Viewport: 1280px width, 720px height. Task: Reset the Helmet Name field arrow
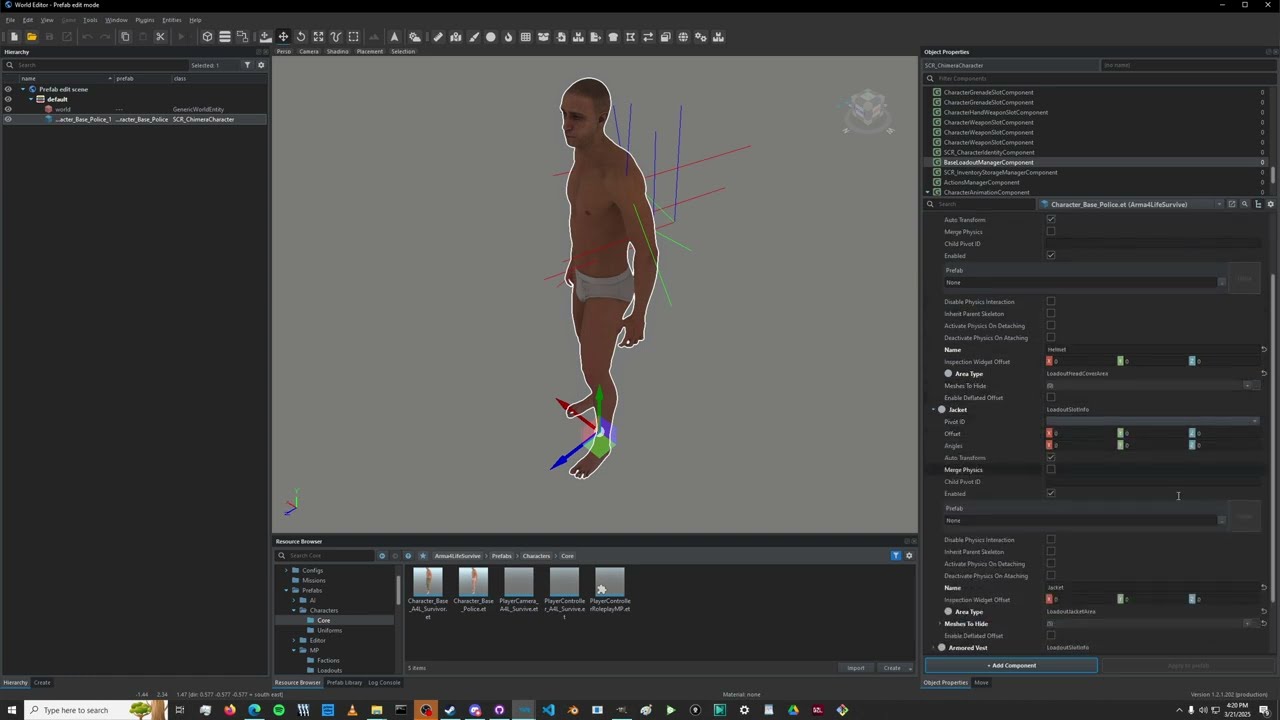tap(1264, 349)
